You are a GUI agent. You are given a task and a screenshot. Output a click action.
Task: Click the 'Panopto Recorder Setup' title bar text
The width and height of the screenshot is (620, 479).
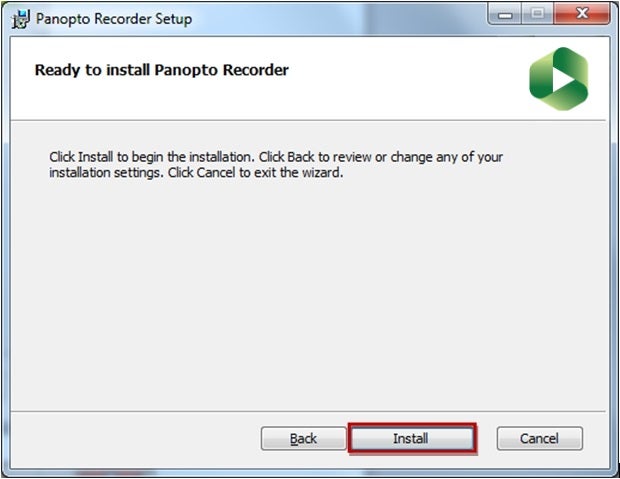pyautogui.click(x=114, y=19)
